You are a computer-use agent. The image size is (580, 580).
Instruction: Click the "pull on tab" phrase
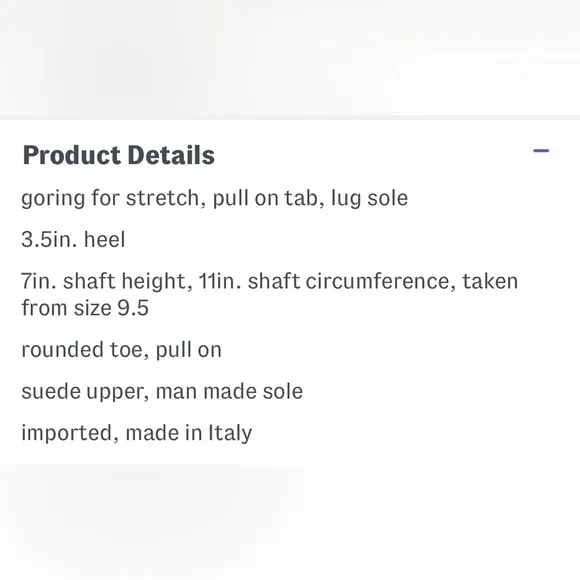pos(265,198)
